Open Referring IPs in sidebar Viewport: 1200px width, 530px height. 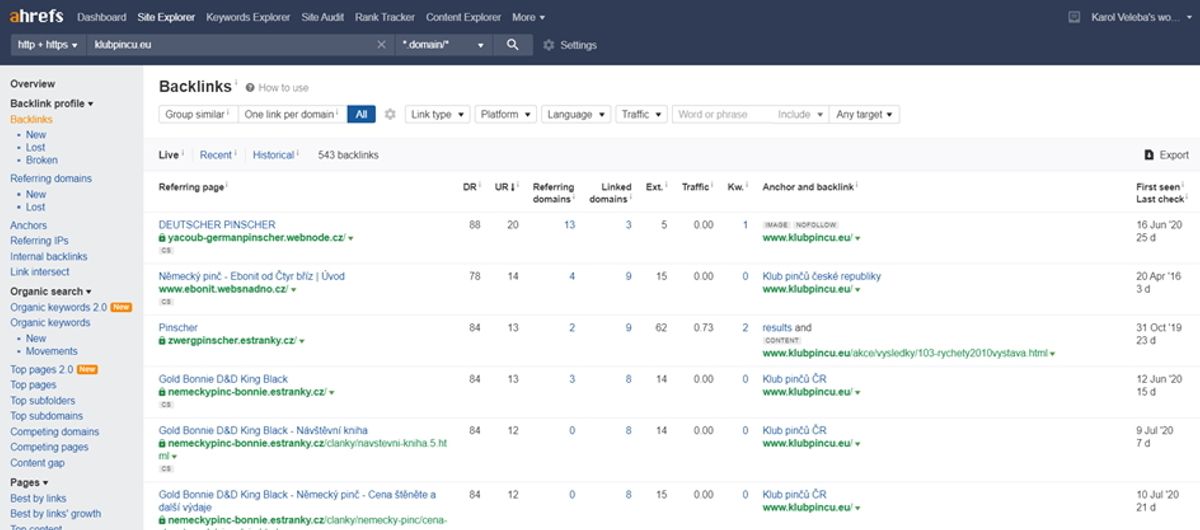39,241
